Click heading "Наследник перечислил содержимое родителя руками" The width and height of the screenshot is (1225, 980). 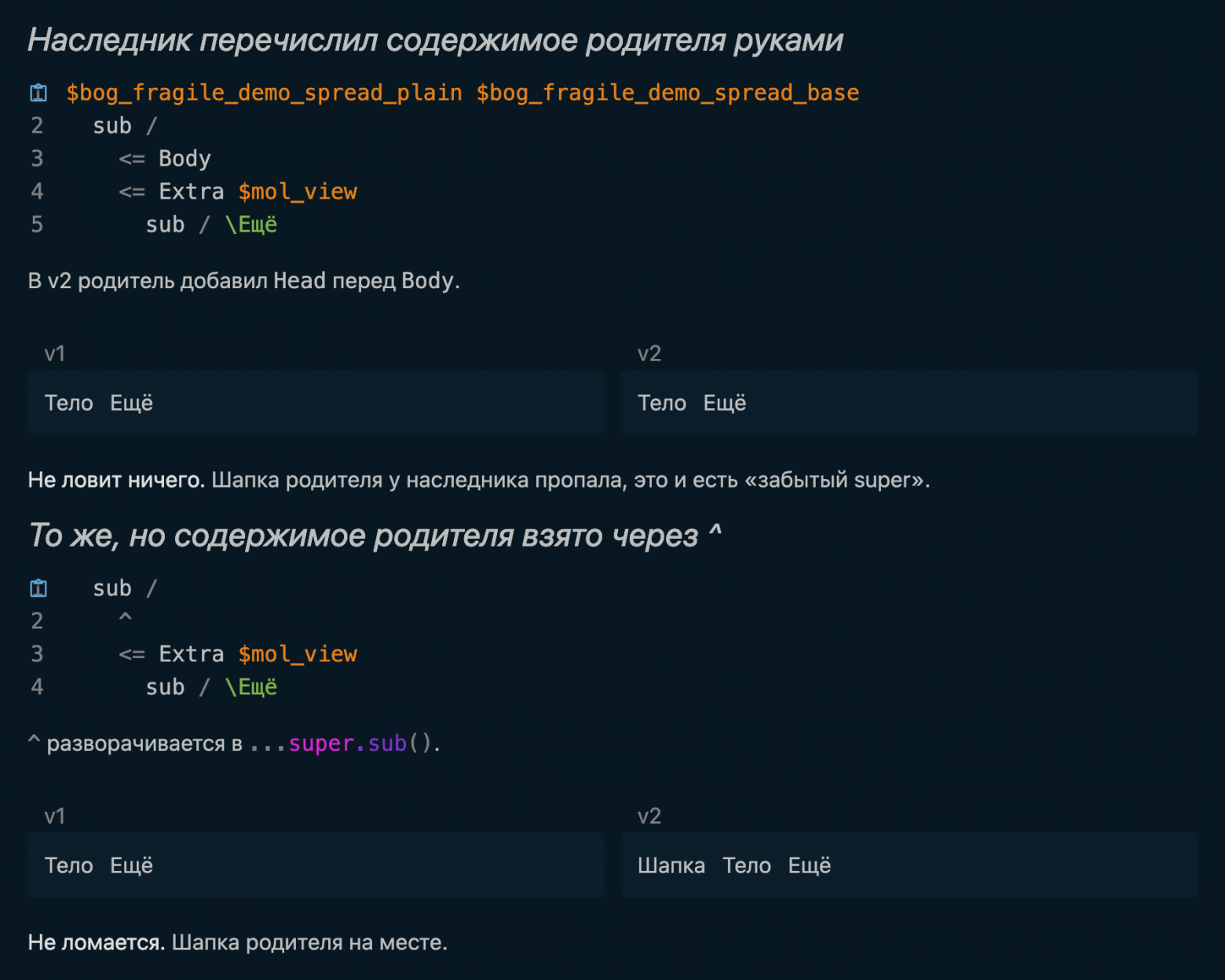click(435, 39)
